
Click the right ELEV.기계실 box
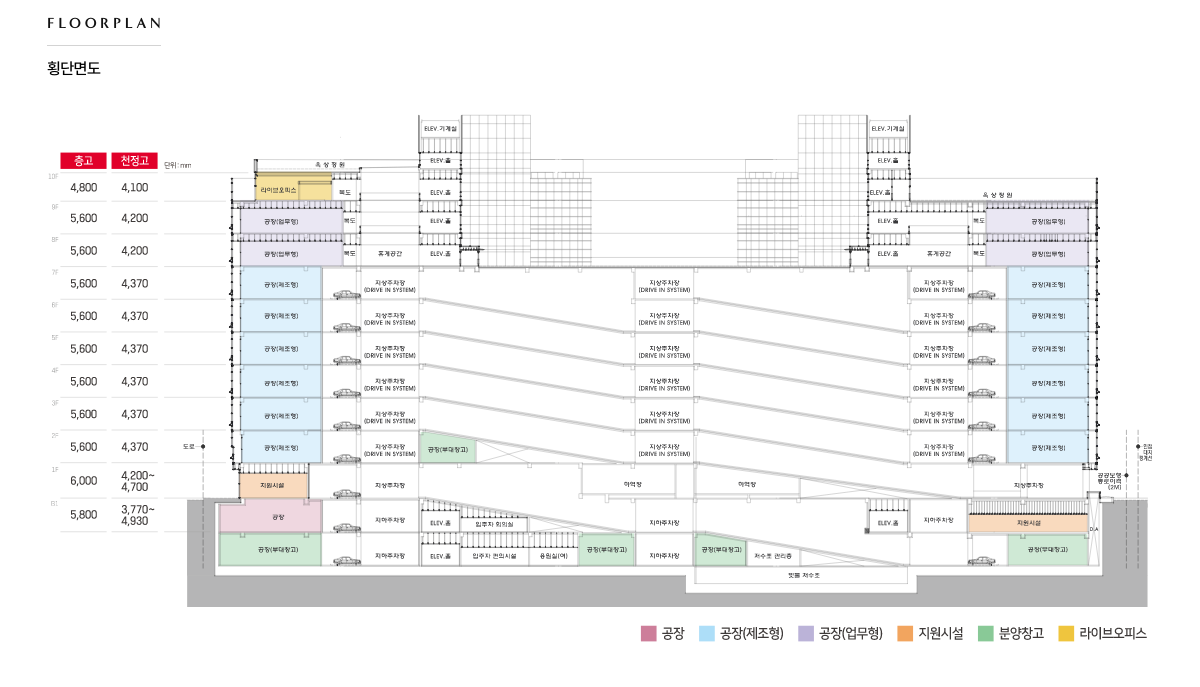[888, 129]
